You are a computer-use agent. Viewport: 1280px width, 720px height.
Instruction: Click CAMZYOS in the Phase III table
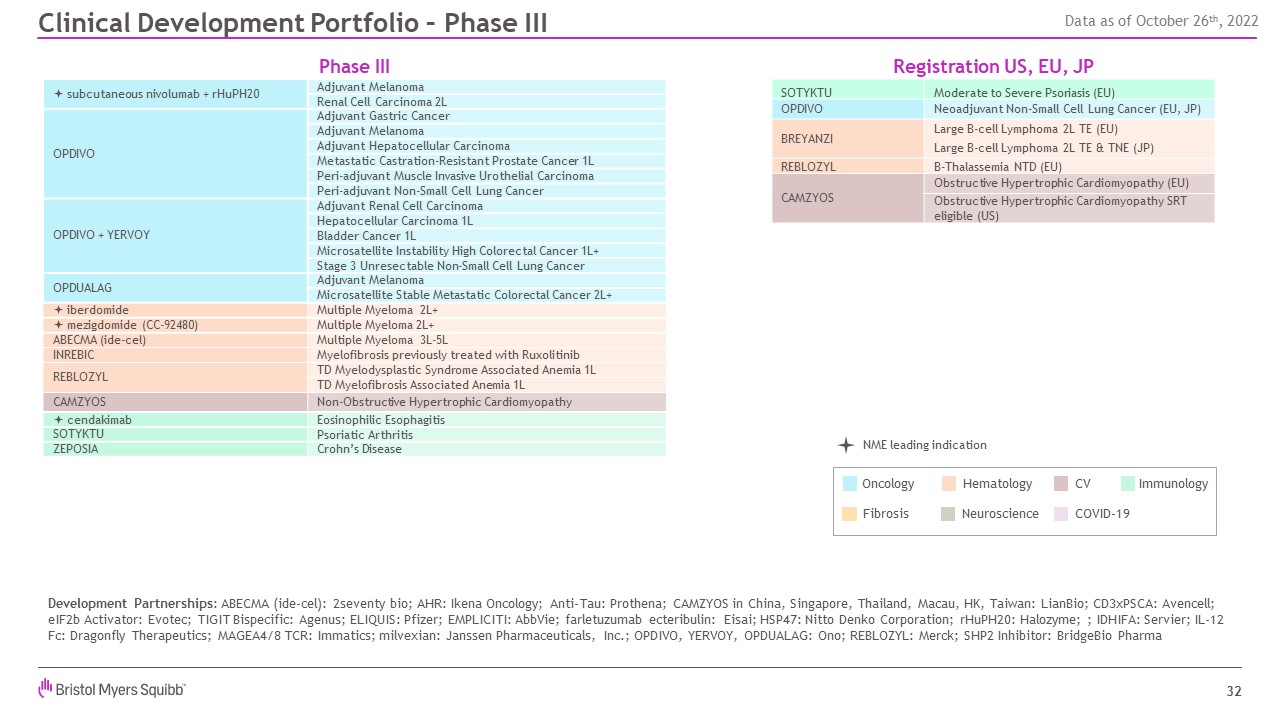pos(175,402)
